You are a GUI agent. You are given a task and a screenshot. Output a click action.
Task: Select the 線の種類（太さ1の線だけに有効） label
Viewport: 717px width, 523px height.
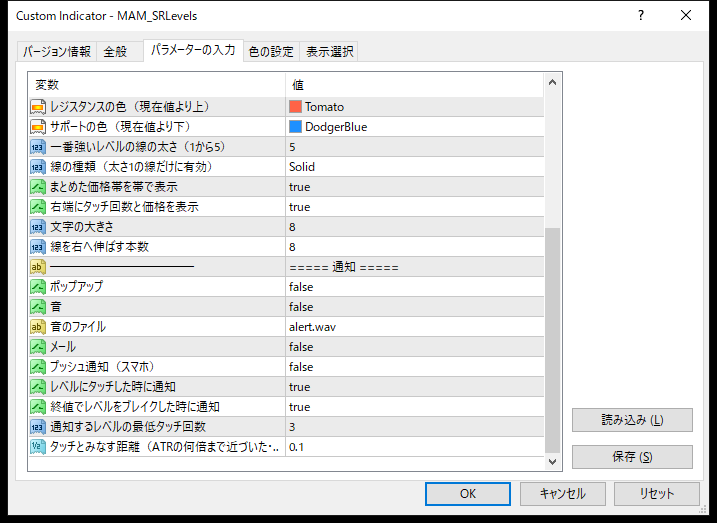point(132,167)
